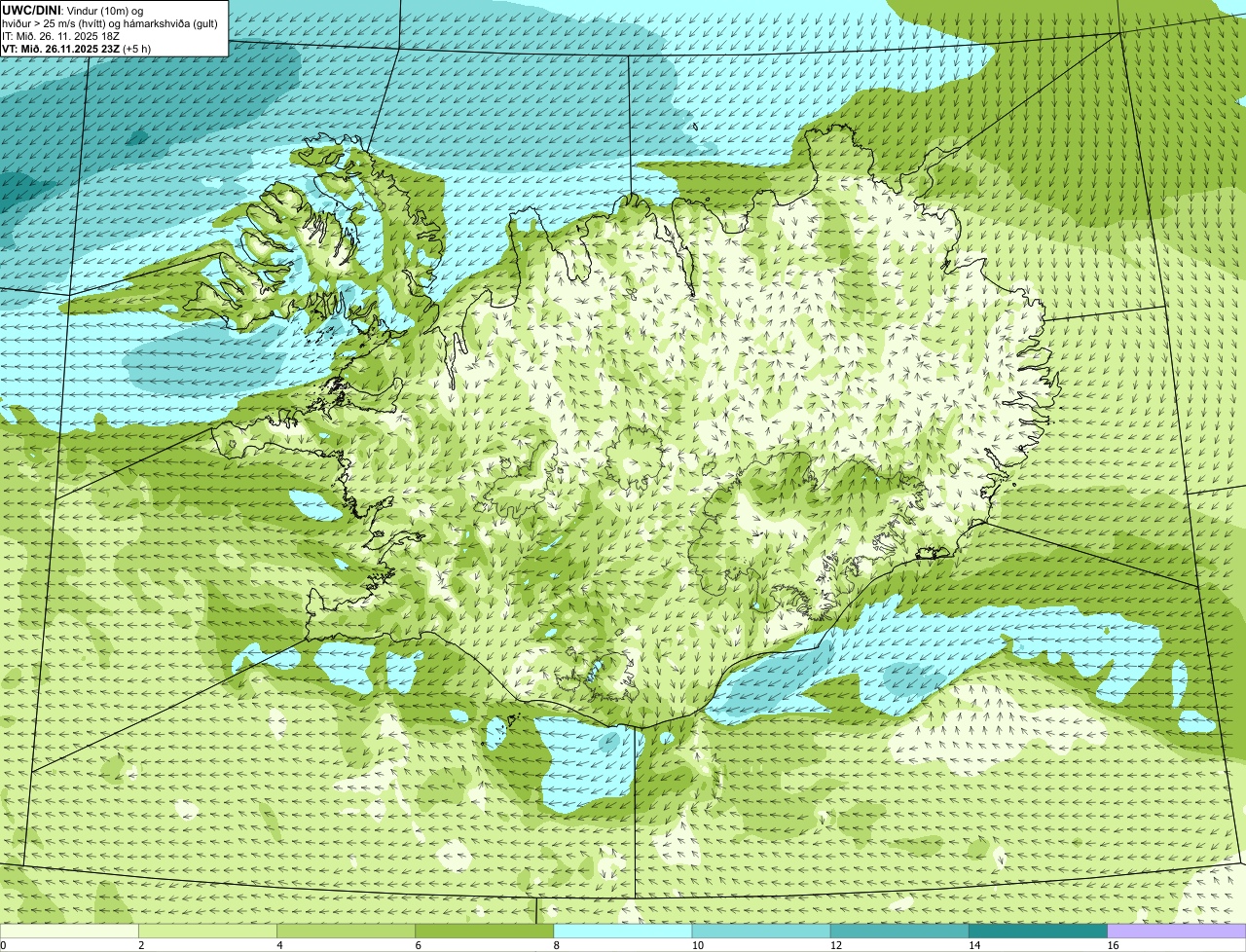Pick the 12–14 m/s teal legend band
The width and height of the screenshot is (1246, 952).
tap(899, 932)
